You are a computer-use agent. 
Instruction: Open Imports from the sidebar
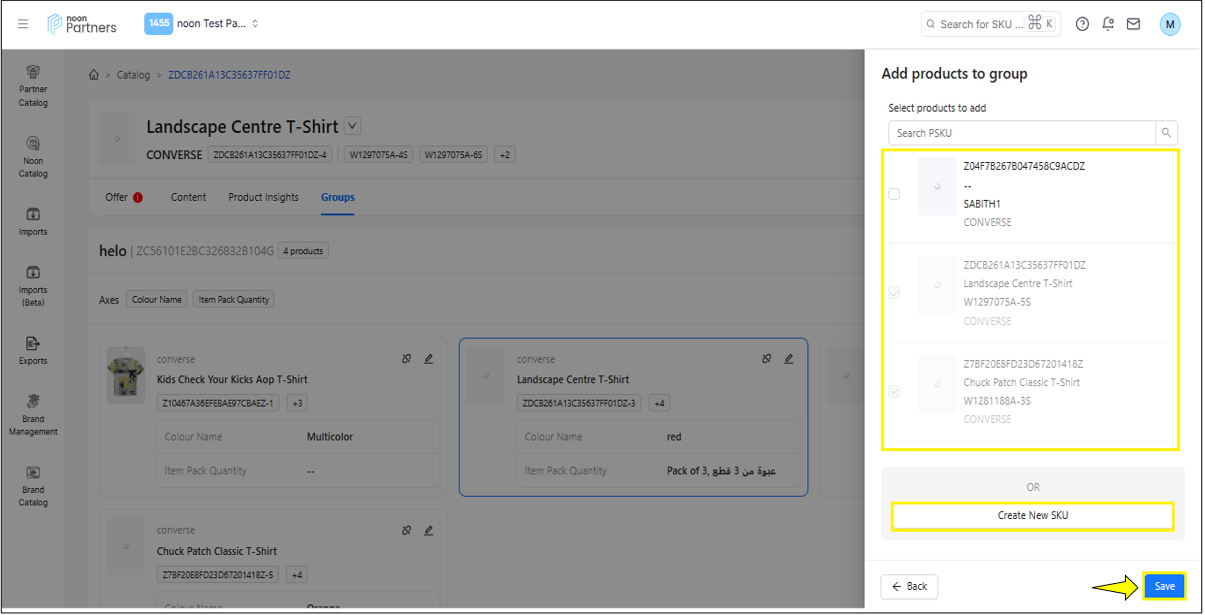coord(33,221)
